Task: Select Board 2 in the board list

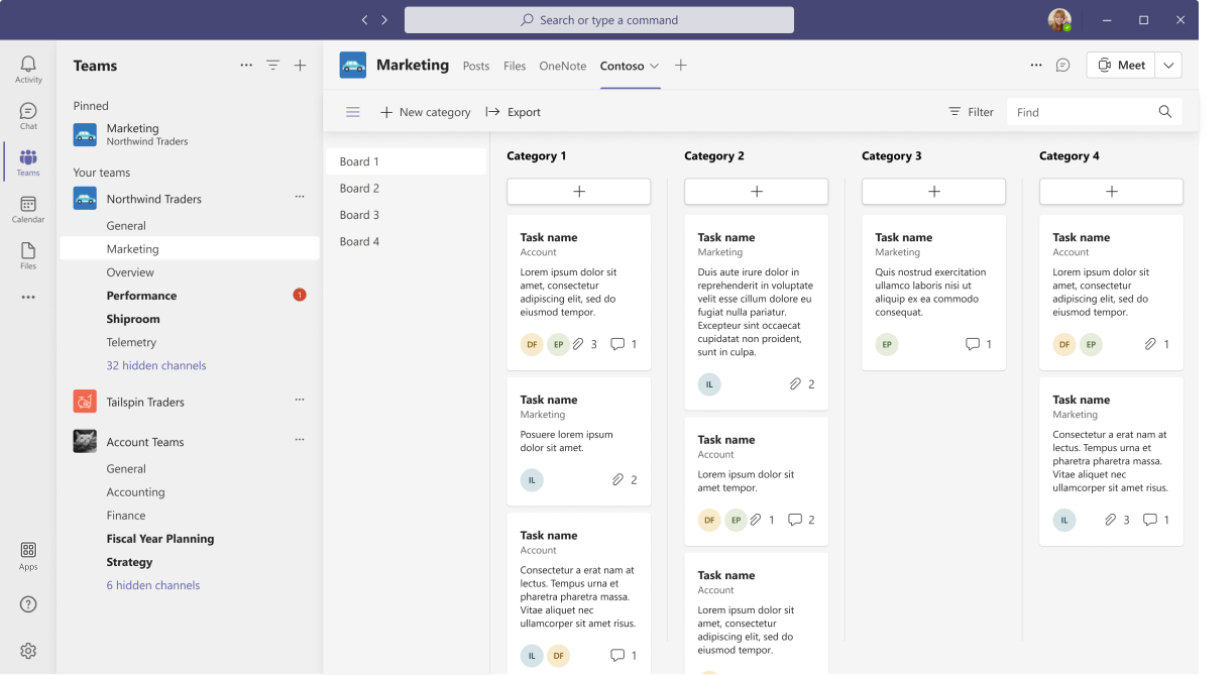Action: [406, 188]
